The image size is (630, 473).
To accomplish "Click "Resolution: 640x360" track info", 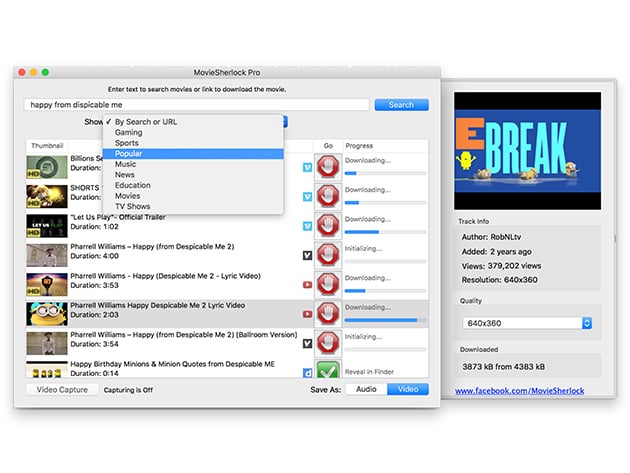I will (x=499, y=280).
